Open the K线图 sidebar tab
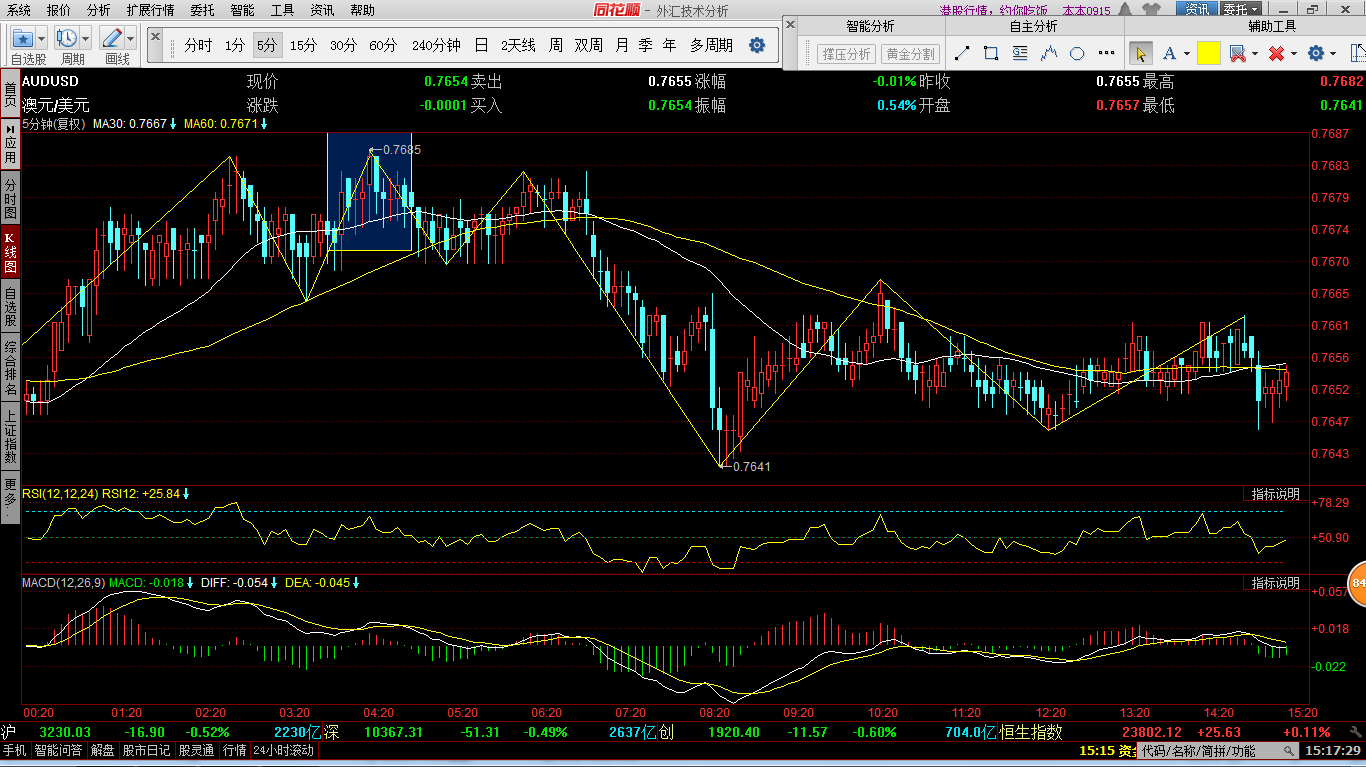Screen dimensions: 1366x767 (10, 253)
